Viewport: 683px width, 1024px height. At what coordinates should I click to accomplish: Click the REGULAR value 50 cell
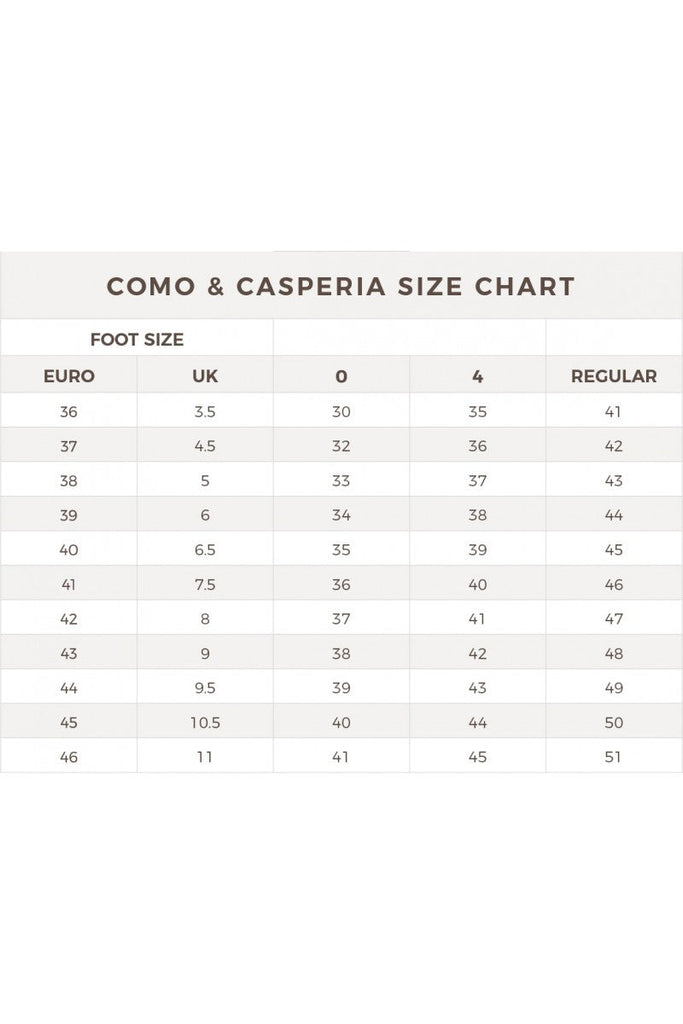coord(613,722)
